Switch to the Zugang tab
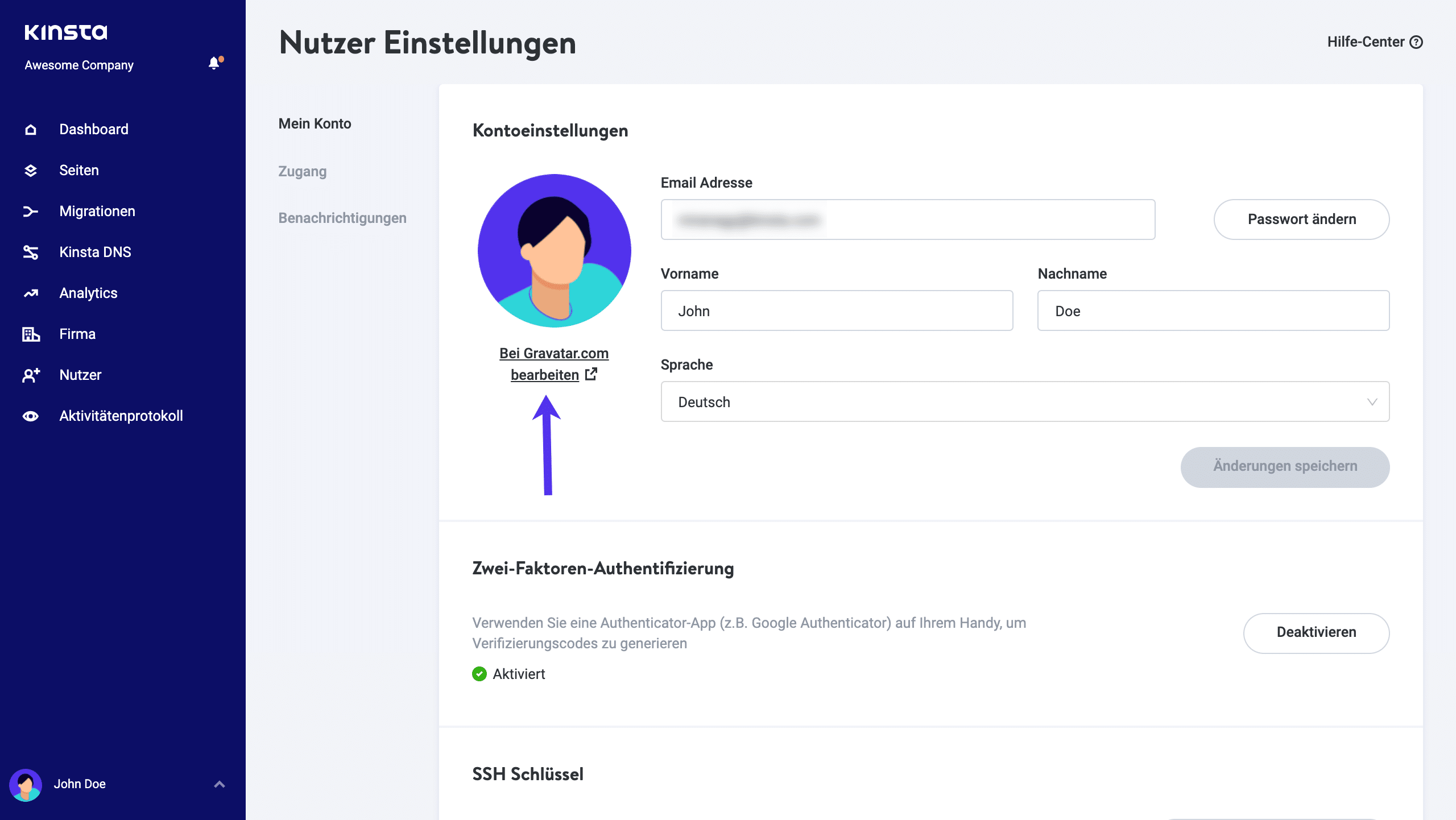Viewport: 1456px width, 820px height. (302, 171)
